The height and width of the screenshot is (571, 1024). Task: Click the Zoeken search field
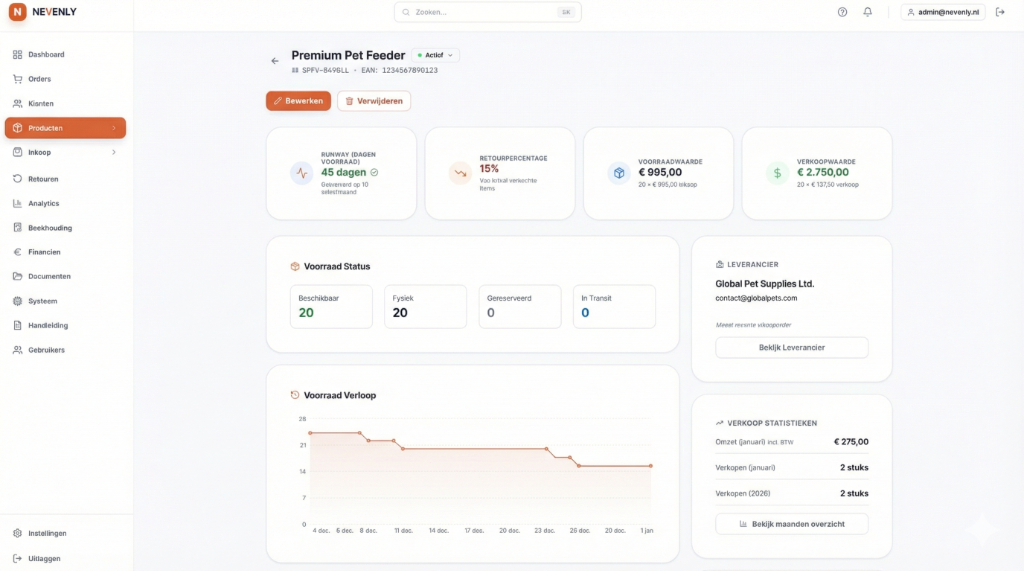pos(488,12)
